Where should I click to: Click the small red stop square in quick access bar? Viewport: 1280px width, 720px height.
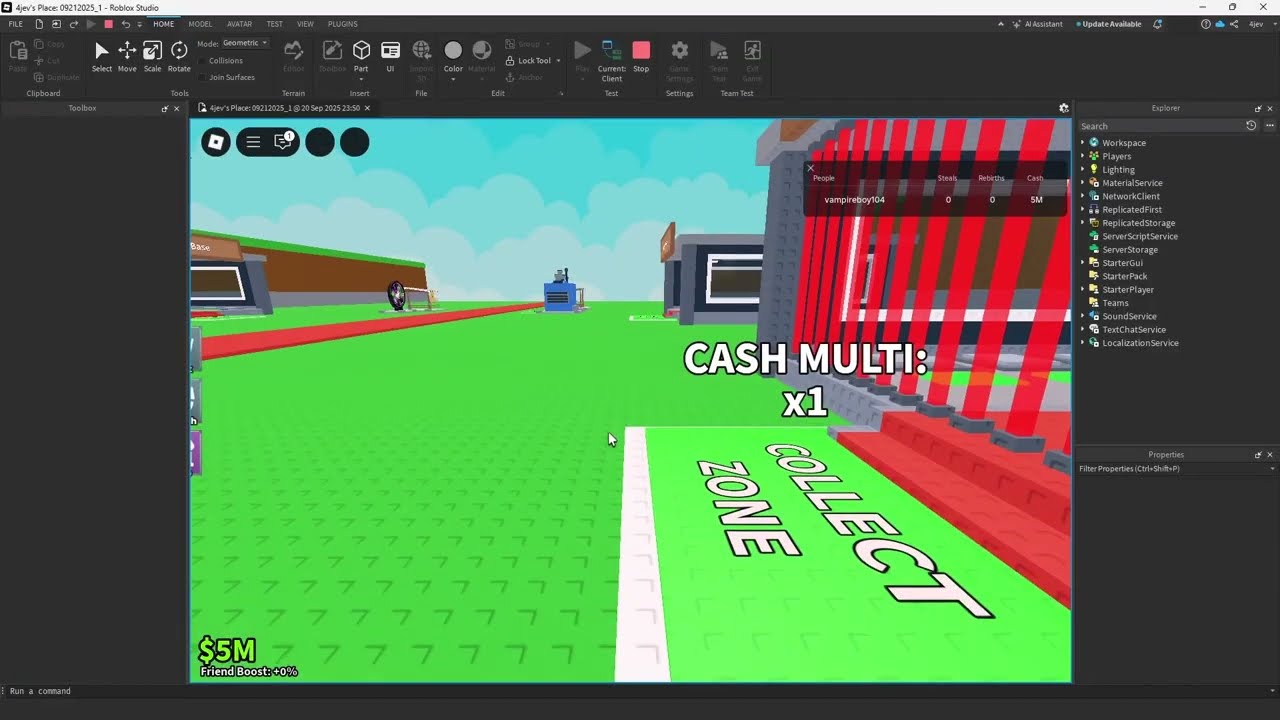[108, 24]
